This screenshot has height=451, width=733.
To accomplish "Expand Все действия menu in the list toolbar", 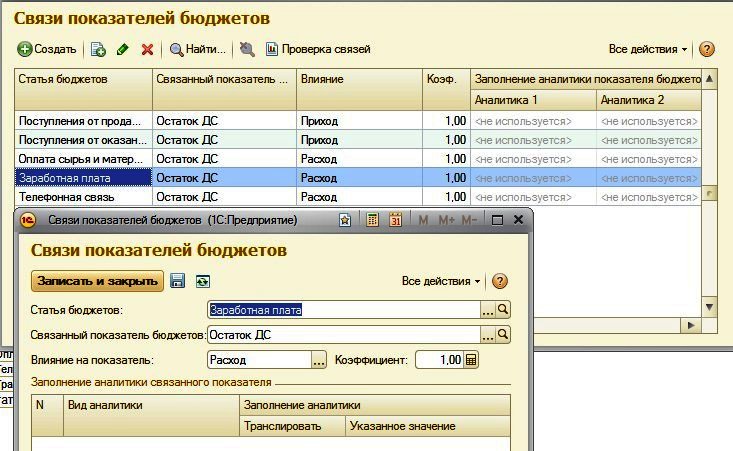I will [648, 49].
